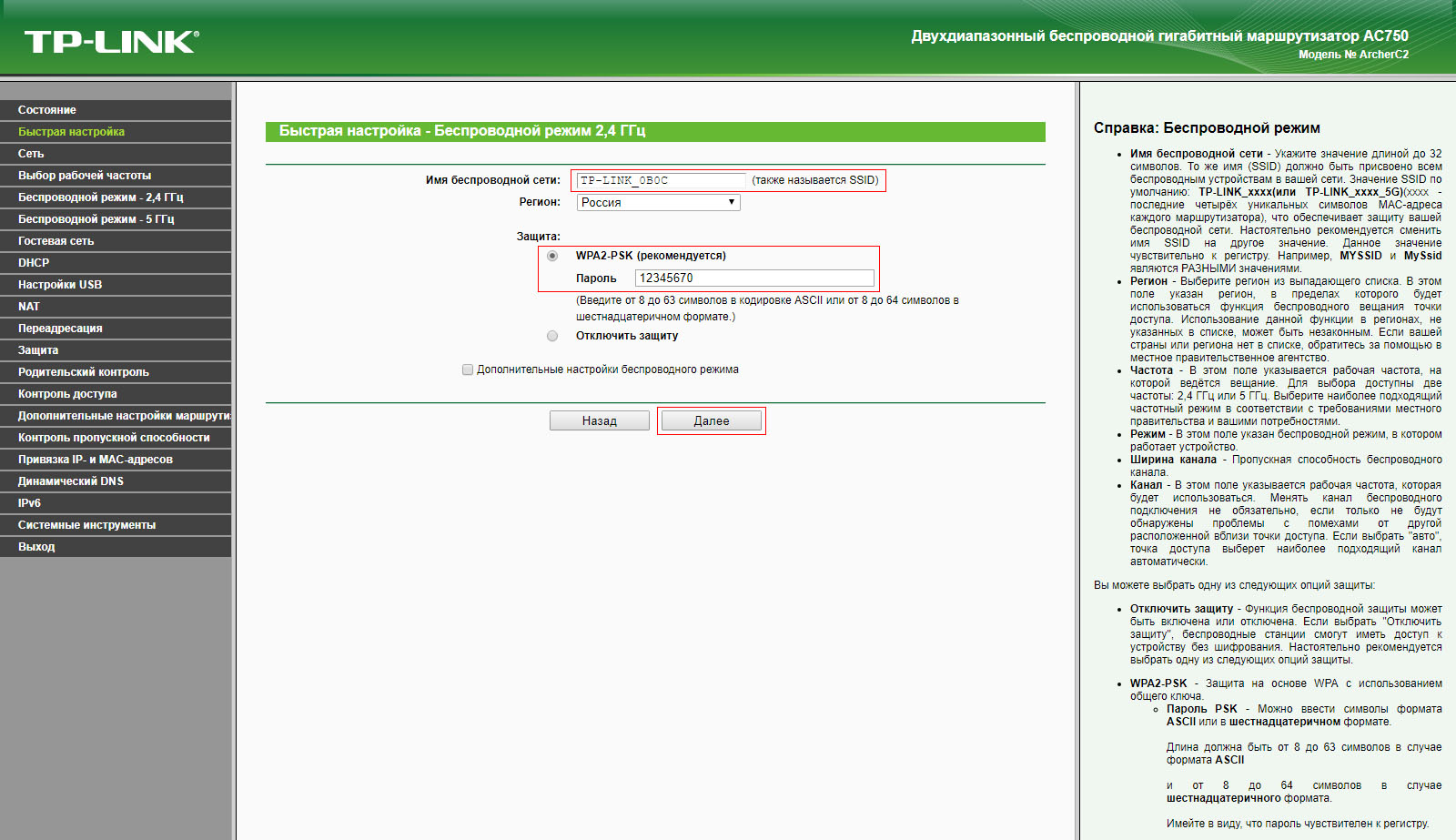Open Дополнительные настройки маршрутизации
The width and height of the screenshot is (1456, 840).
[116, 416]
